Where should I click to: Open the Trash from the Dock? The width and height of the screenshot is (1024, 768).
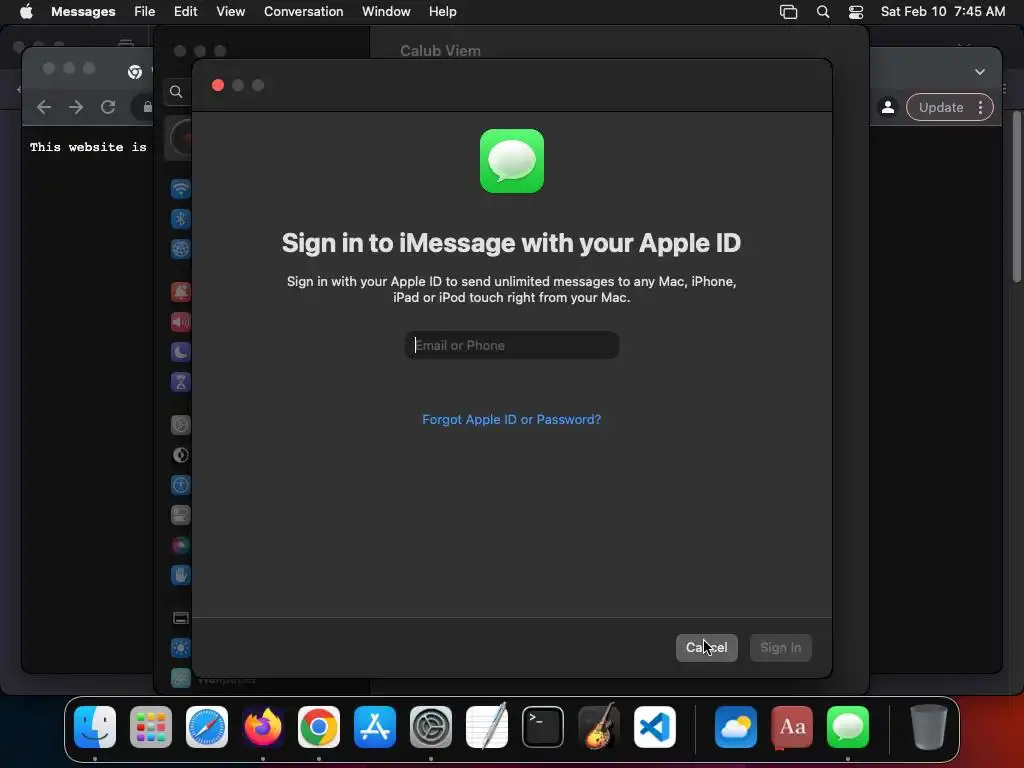tap(929, 727)
